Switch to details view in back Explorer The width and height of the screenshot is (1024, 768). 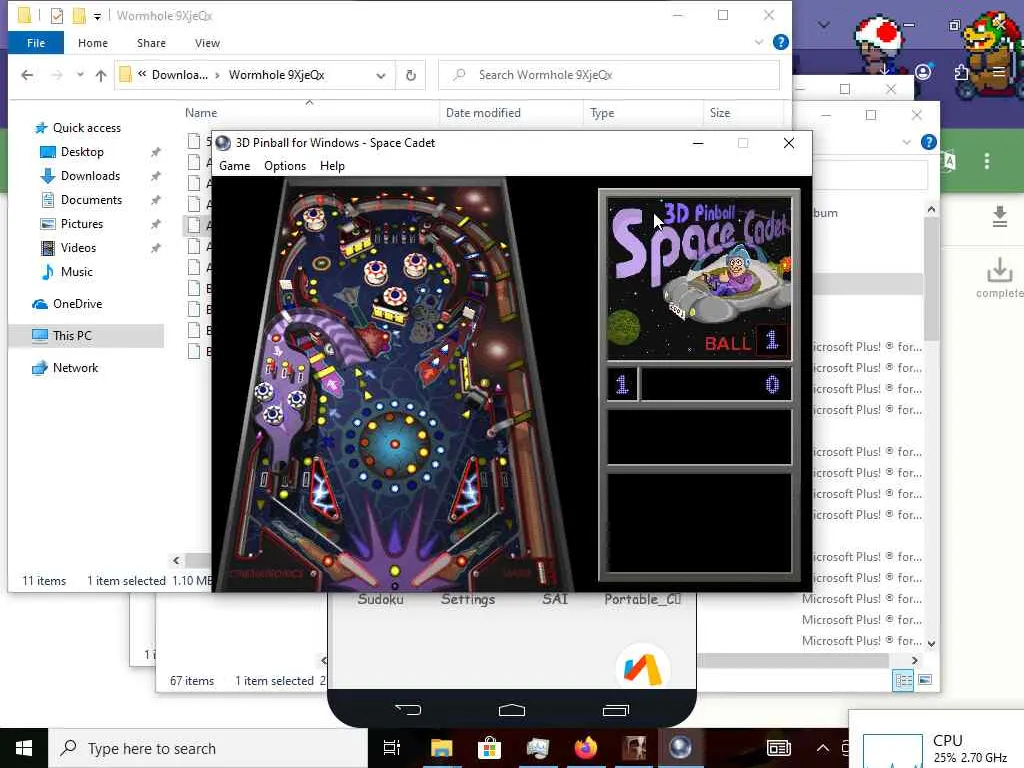click(x=903, y=681)
